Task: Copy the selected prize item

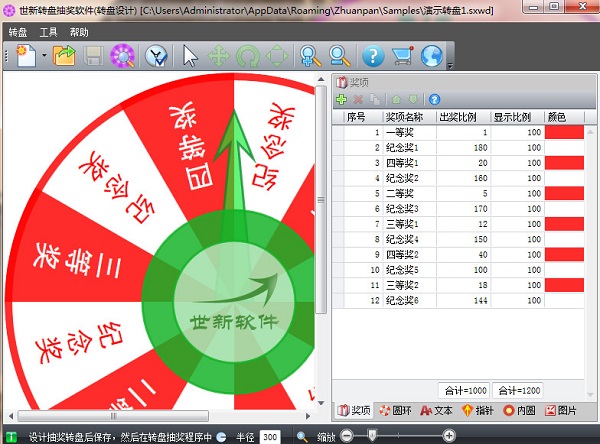Action: [x=375, y=100]
